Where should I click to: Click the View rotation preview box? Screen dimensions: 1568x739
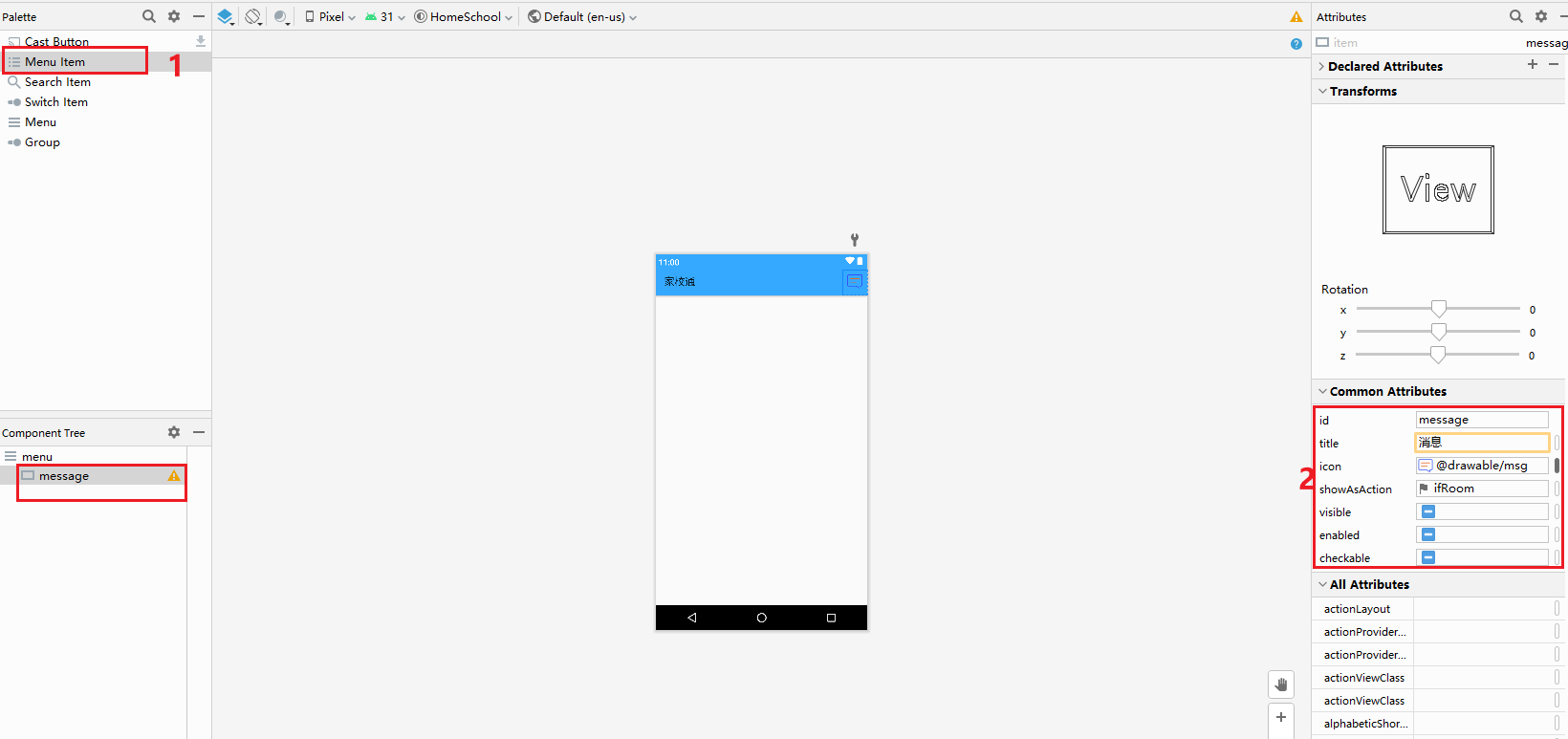point(1438,189)
